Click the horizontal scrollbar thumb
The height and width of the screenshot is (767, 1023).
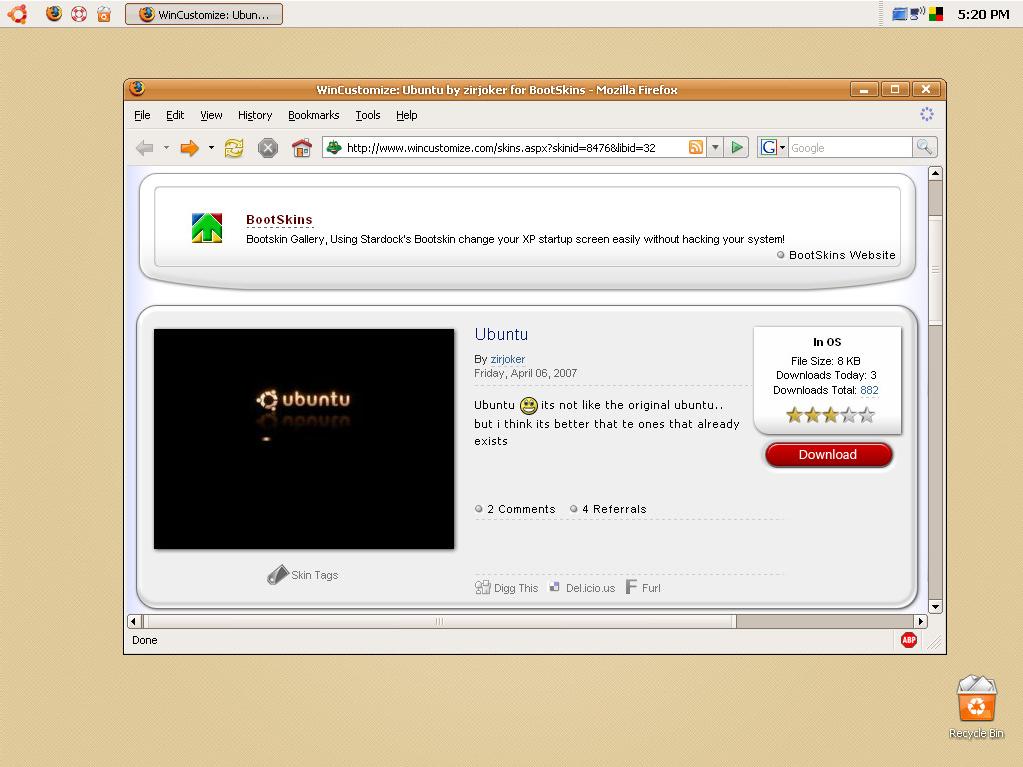(x=439, y=622)
